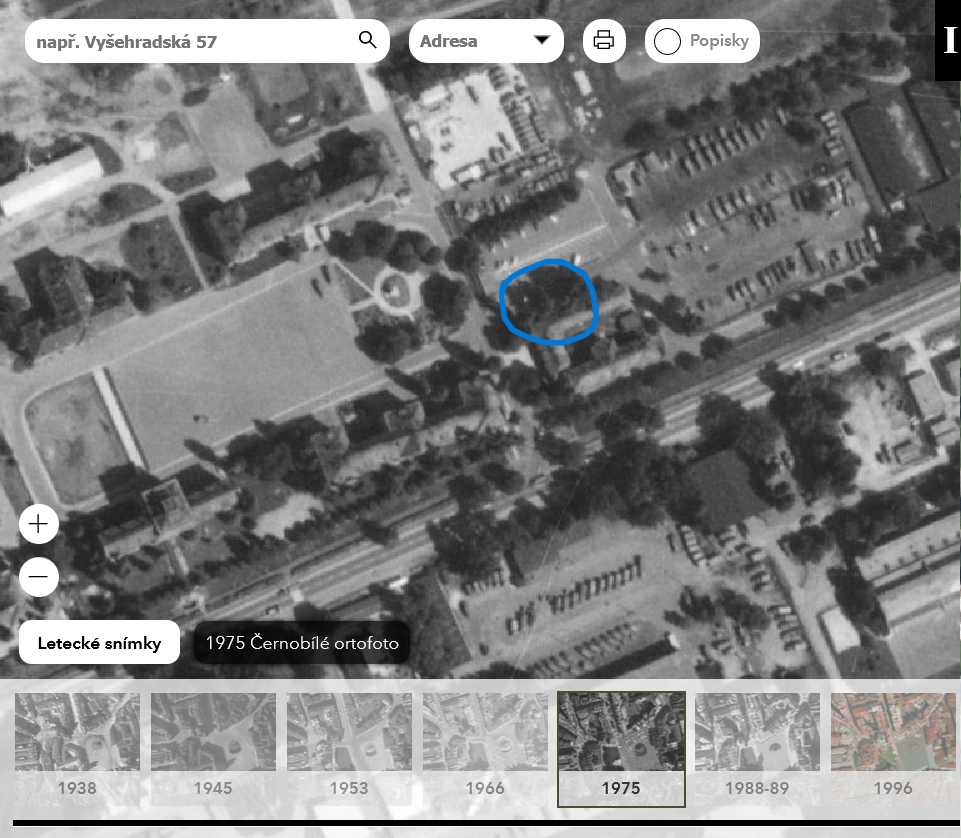The image size is (961, 838).
Task: Open the Adresa dropdown
Action: click(x=486, y=41)
